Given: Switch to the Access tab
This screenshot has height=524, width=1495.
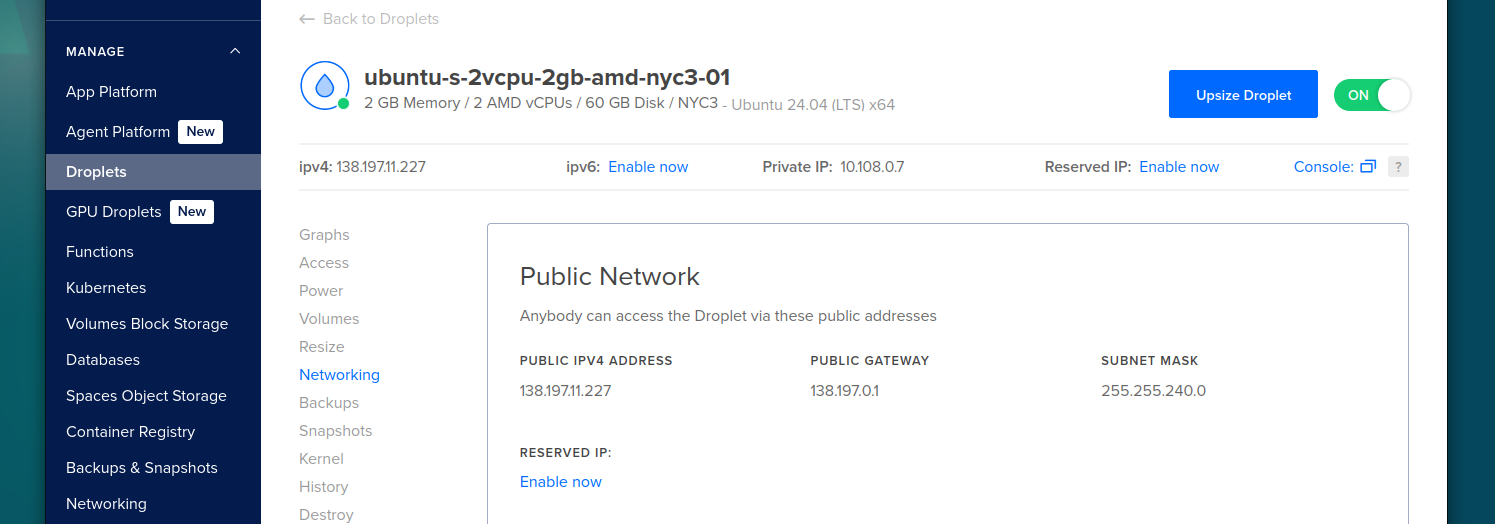Looking at the screenshot, I should pos(324,263).
